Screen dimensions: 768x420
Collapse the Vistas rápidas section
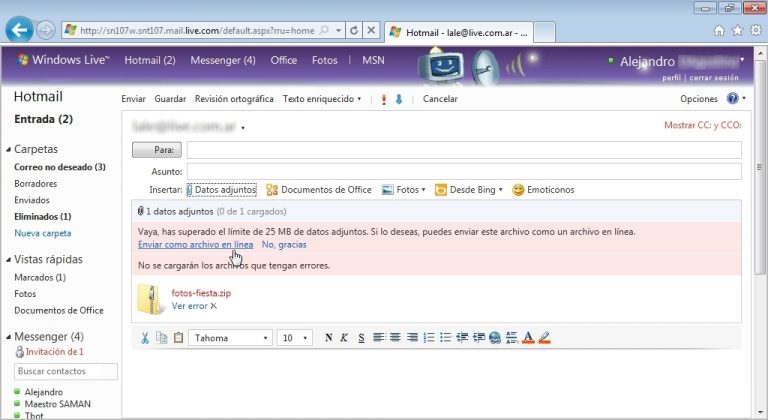point(8,260)
